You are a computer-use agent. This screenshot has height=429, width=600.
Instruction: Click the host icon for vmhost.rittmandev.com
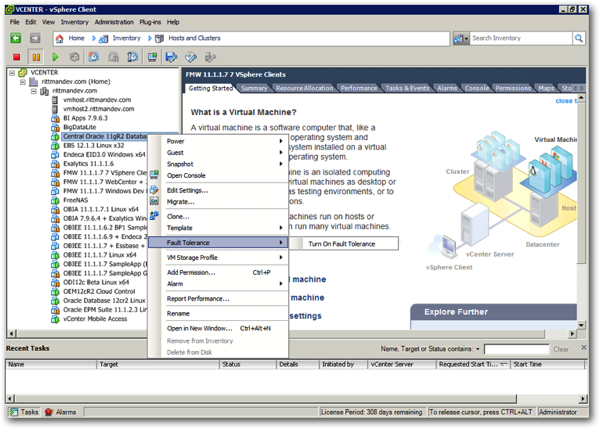(x=55, y=100)
